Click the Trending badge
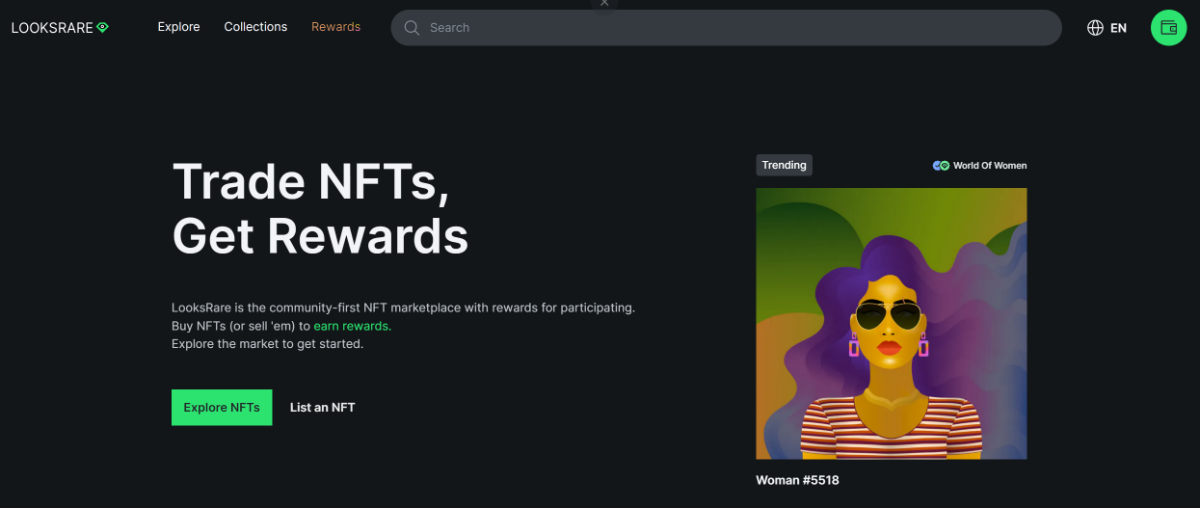The width and height of the screenshot is (1200, 508). [x=784, y=165]
